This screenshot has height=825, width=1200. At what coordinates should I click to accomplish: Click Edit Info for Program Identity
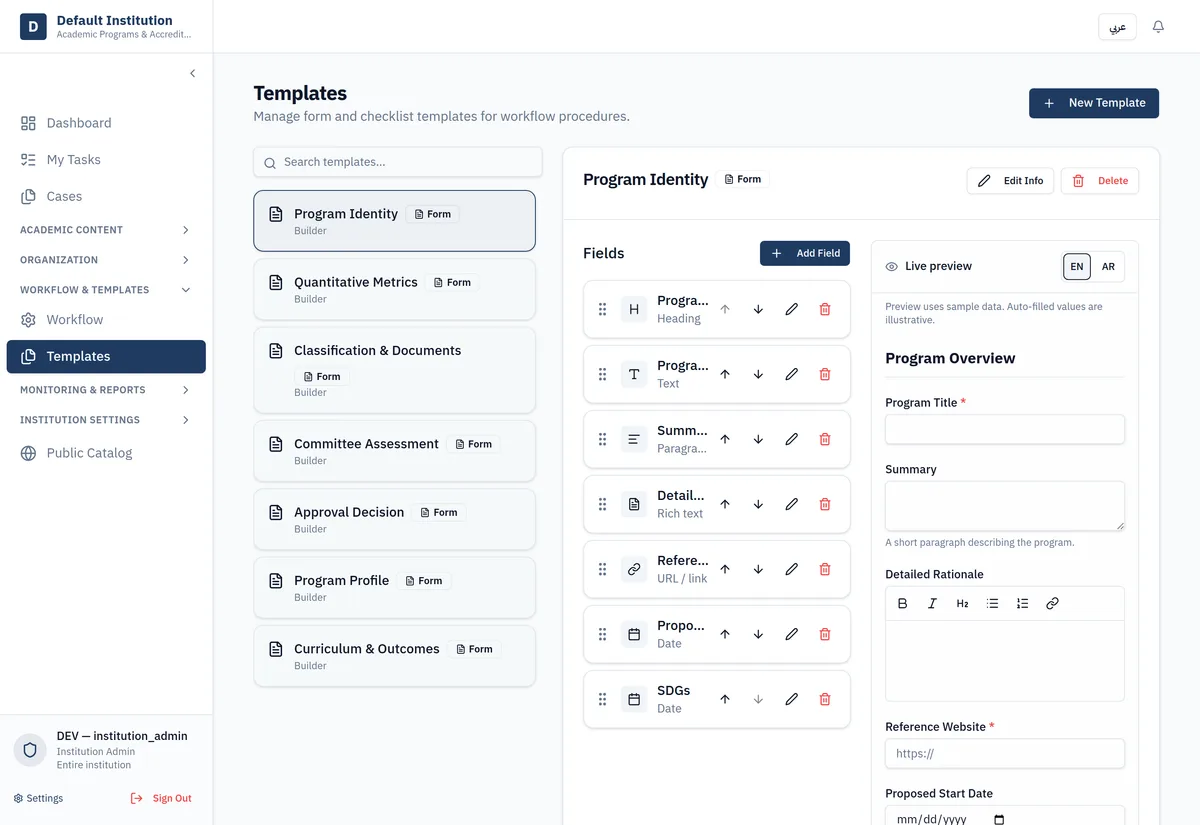(x=1010, y=181)
